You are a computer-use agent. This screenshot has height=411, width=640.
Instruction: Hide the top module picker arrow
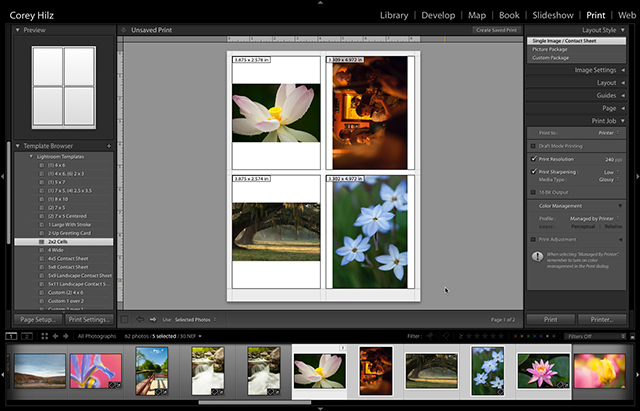pos(320,2)
